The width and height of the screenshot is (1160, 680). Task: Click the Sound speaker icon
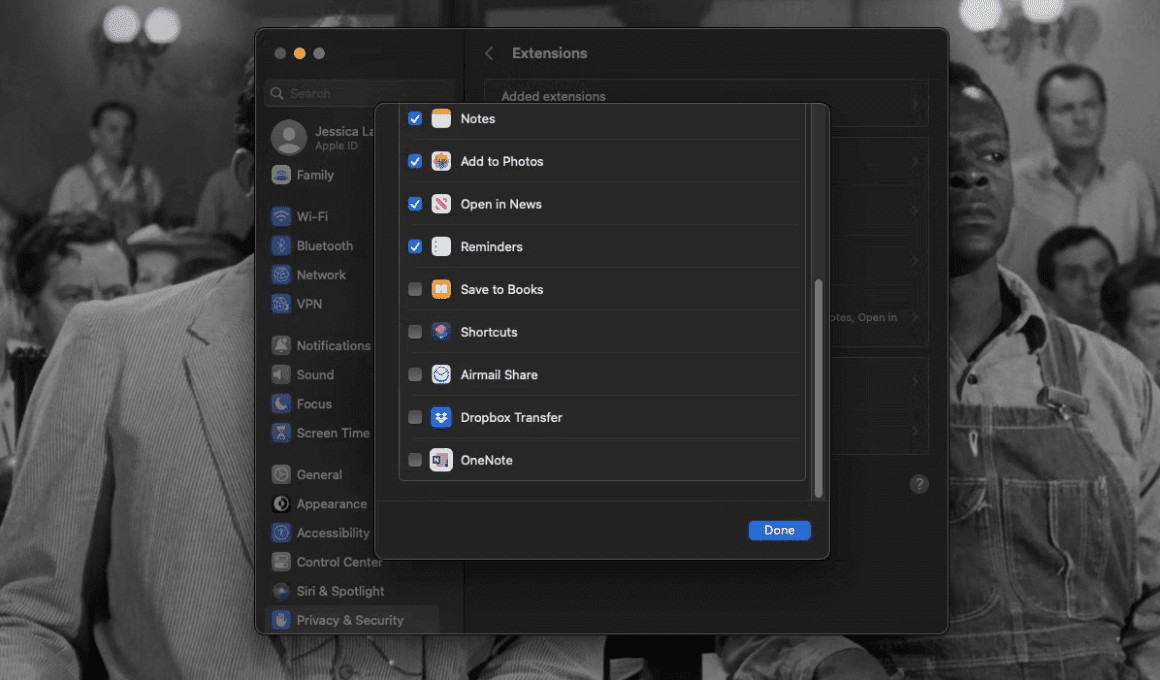pyautogui.click(x=281, y=374)
